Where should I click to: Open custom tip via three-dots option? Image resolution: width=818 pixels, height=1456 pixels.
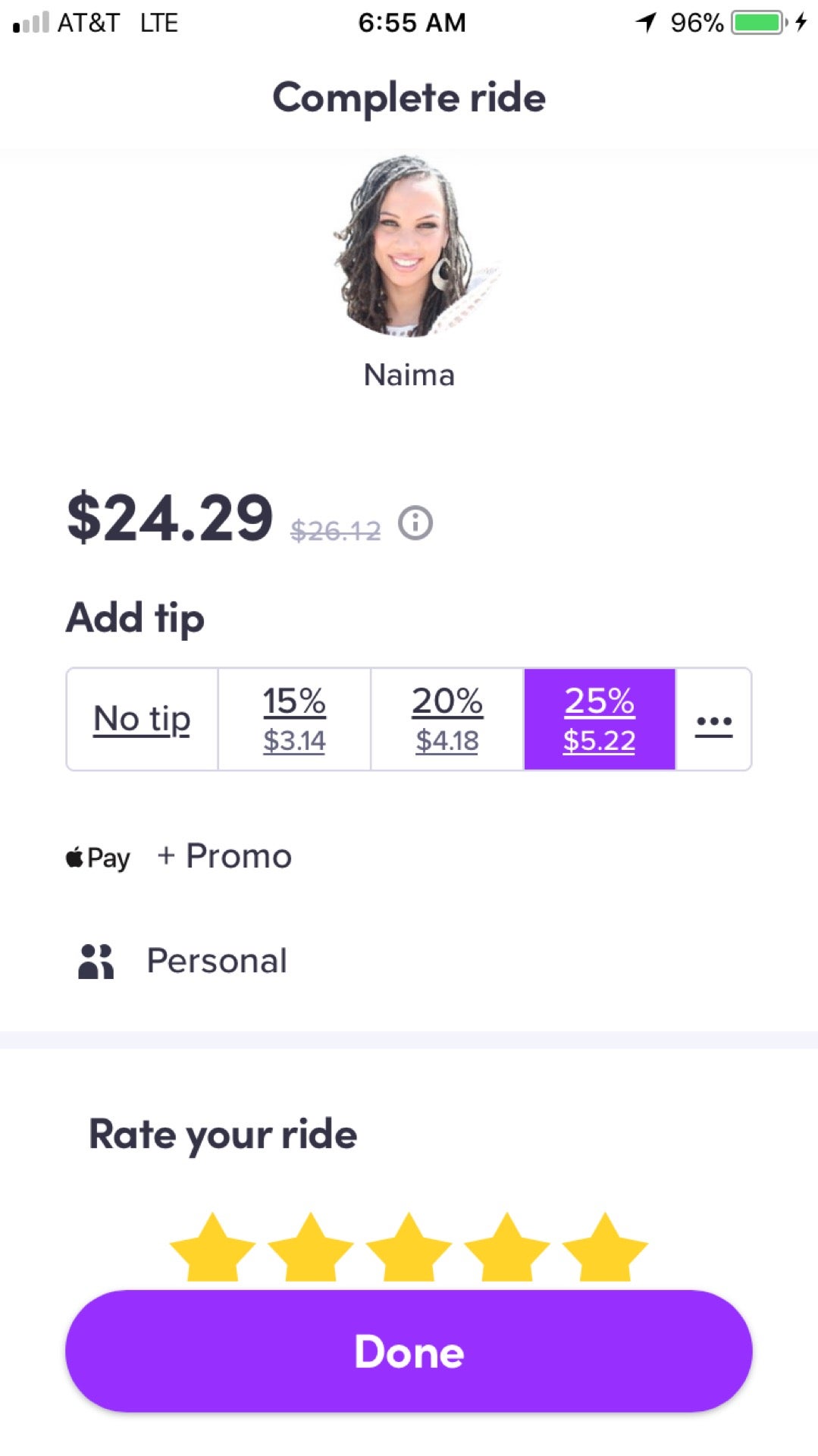click(x=713, y=720)
